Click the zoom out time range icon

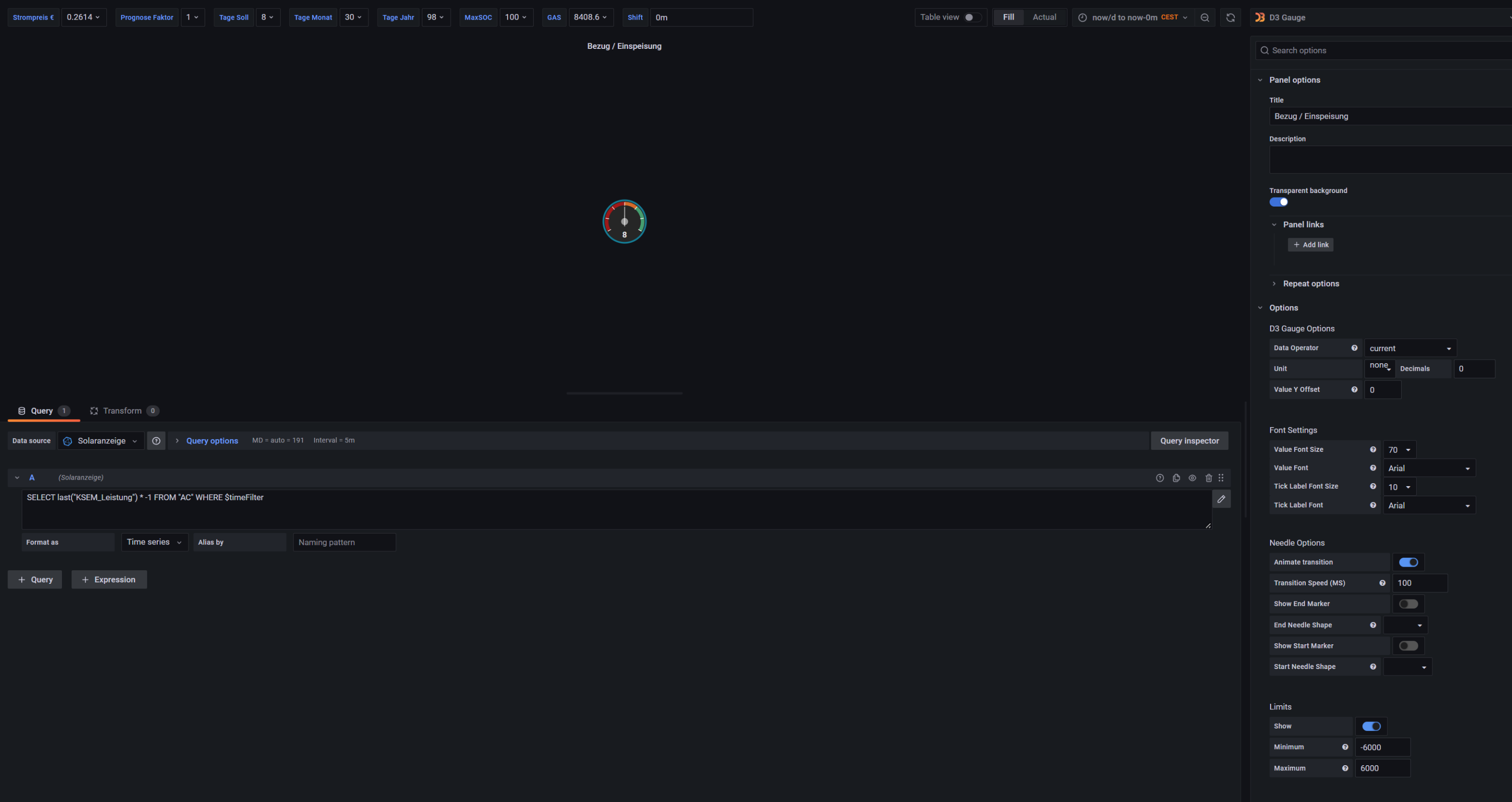point(1205,18)
